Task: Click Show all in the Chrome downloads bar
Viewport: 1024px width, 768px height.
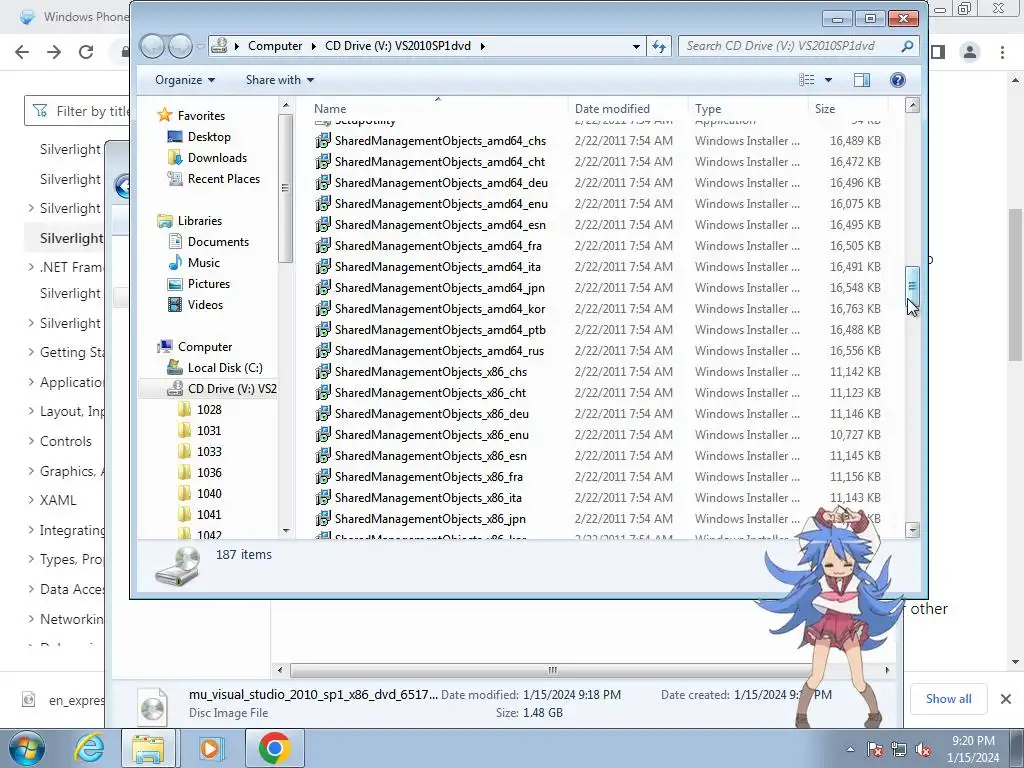Action: point(948,699)
